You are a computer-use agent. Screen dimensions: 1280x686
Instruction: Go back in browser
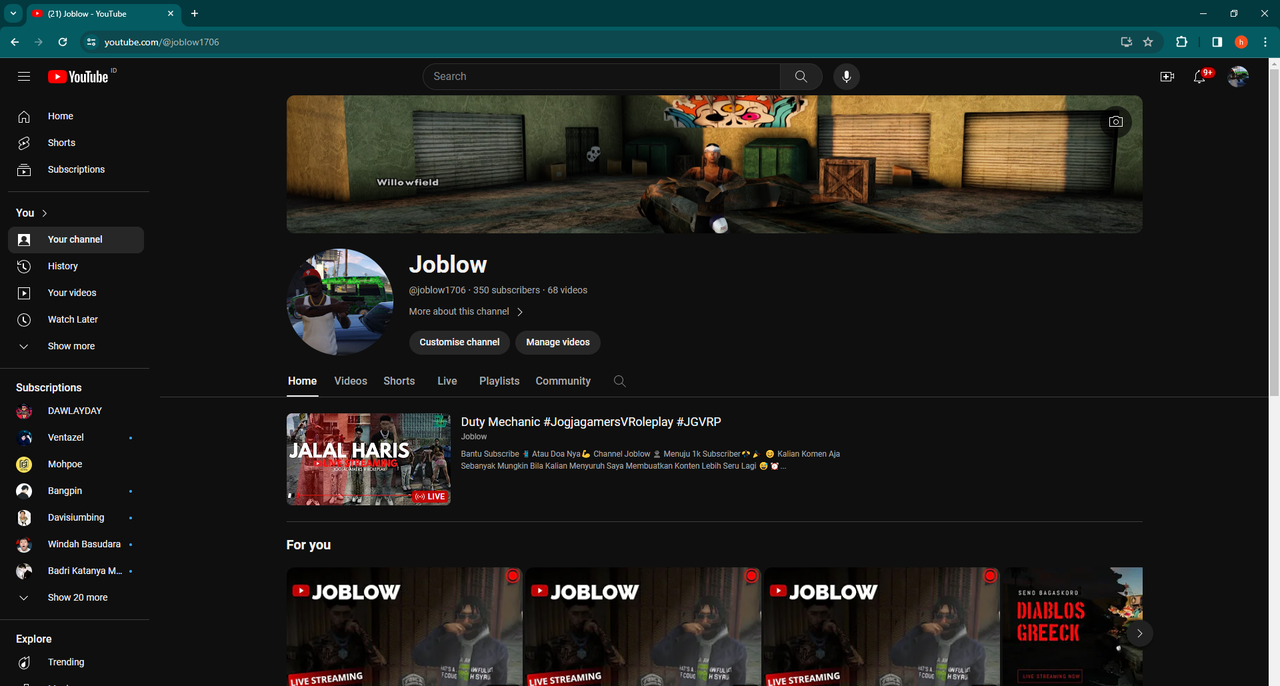pos(14,42)
